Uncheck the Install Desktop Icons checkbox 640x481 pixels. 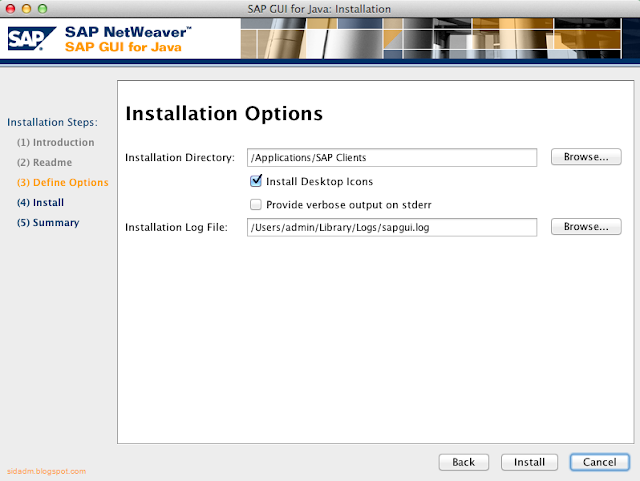coord(256,181)
